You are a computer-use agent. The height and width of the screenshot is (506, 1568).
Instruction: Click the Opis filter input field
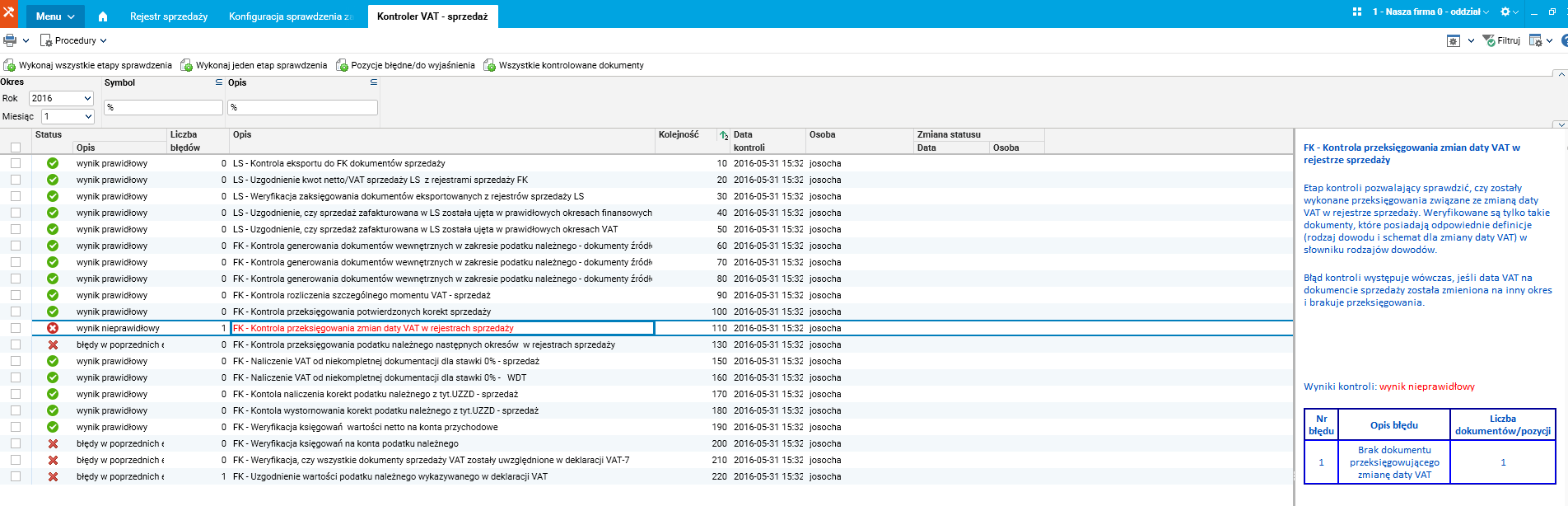302,107
